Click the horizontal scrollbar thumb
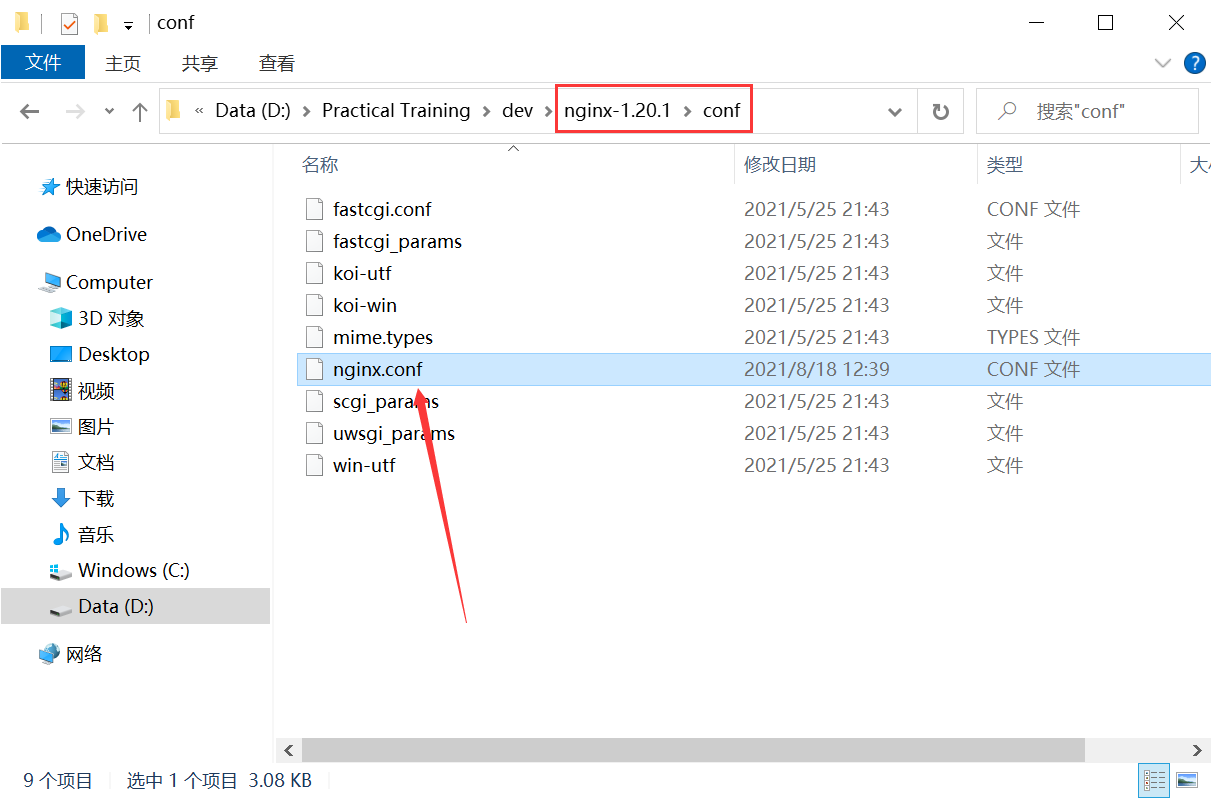This screenshot has width=1212, height=799. coord(693,750)
